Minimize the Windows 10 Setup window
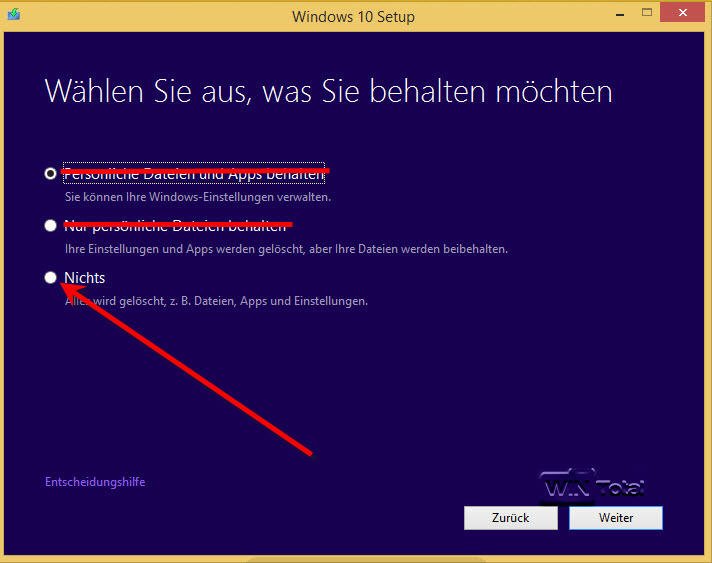The image size is (712, 563). 620,15
